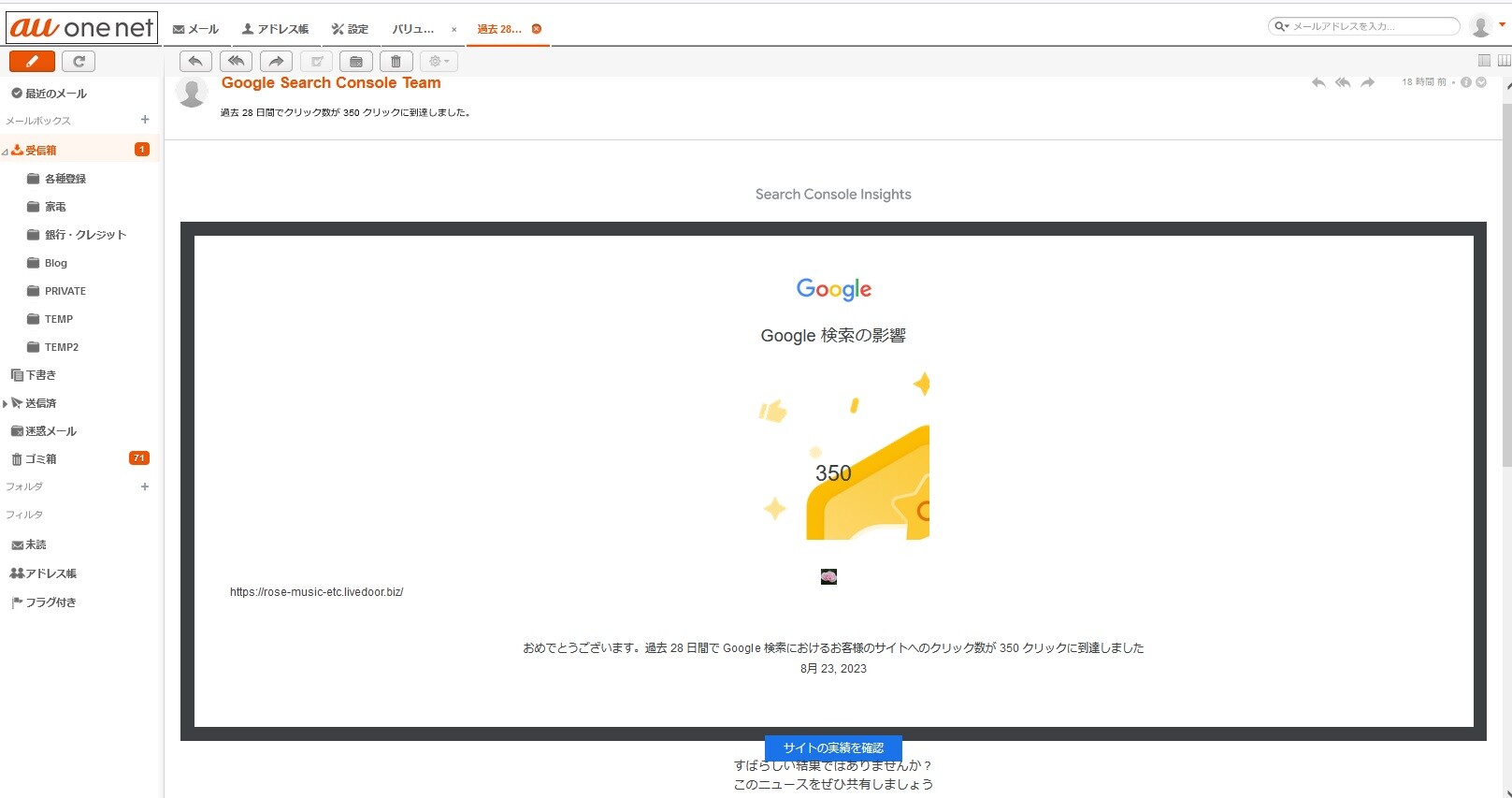Image resolution: width=1512 pixels, height=798 pixels.
Task: Switch to the three-column layout icon
Action: (x=1504, y=61)
